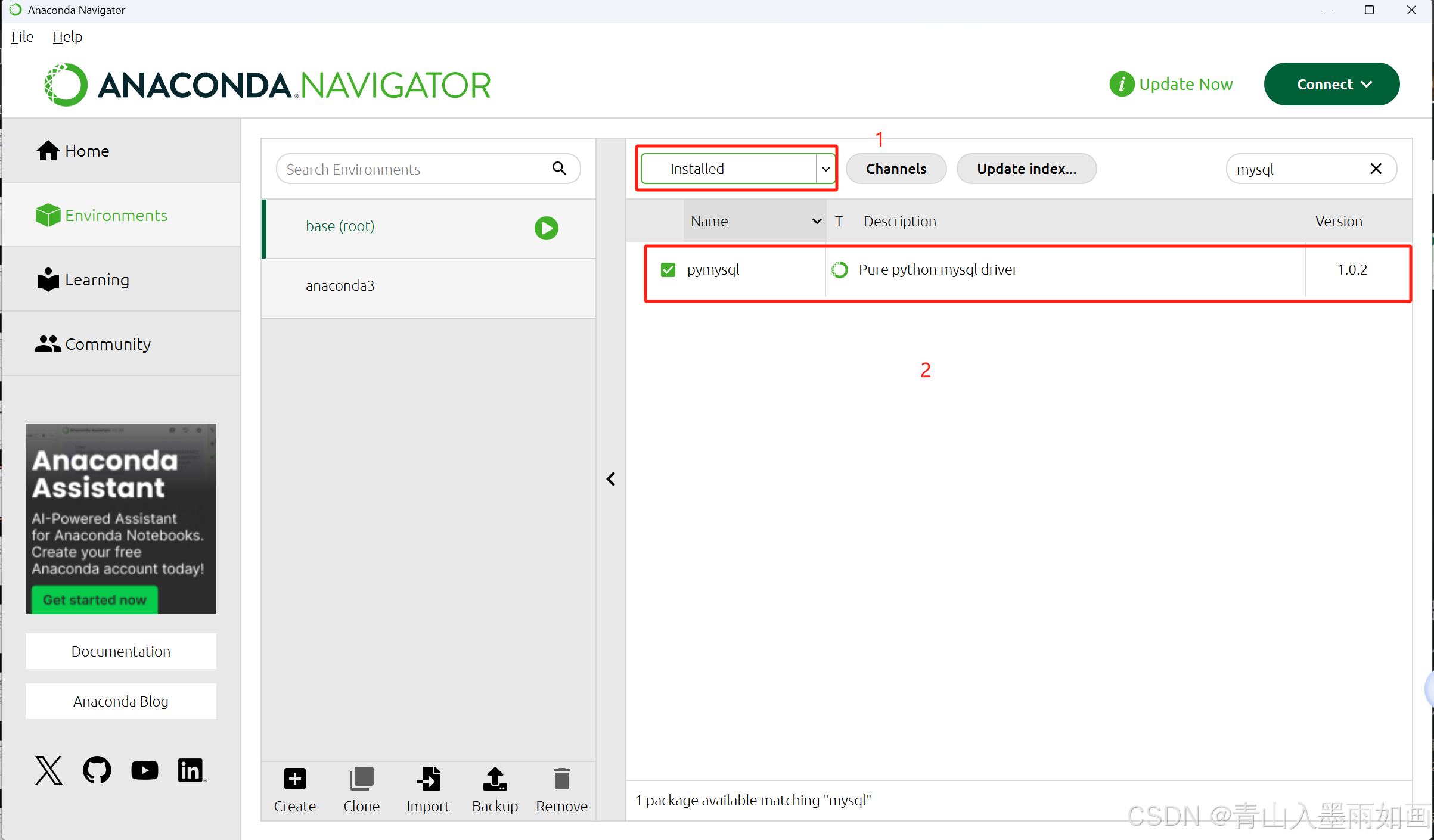Open the GitHub icon link
The height and width of the screenshot is (840, 1434).
click(x=97, y=770)
